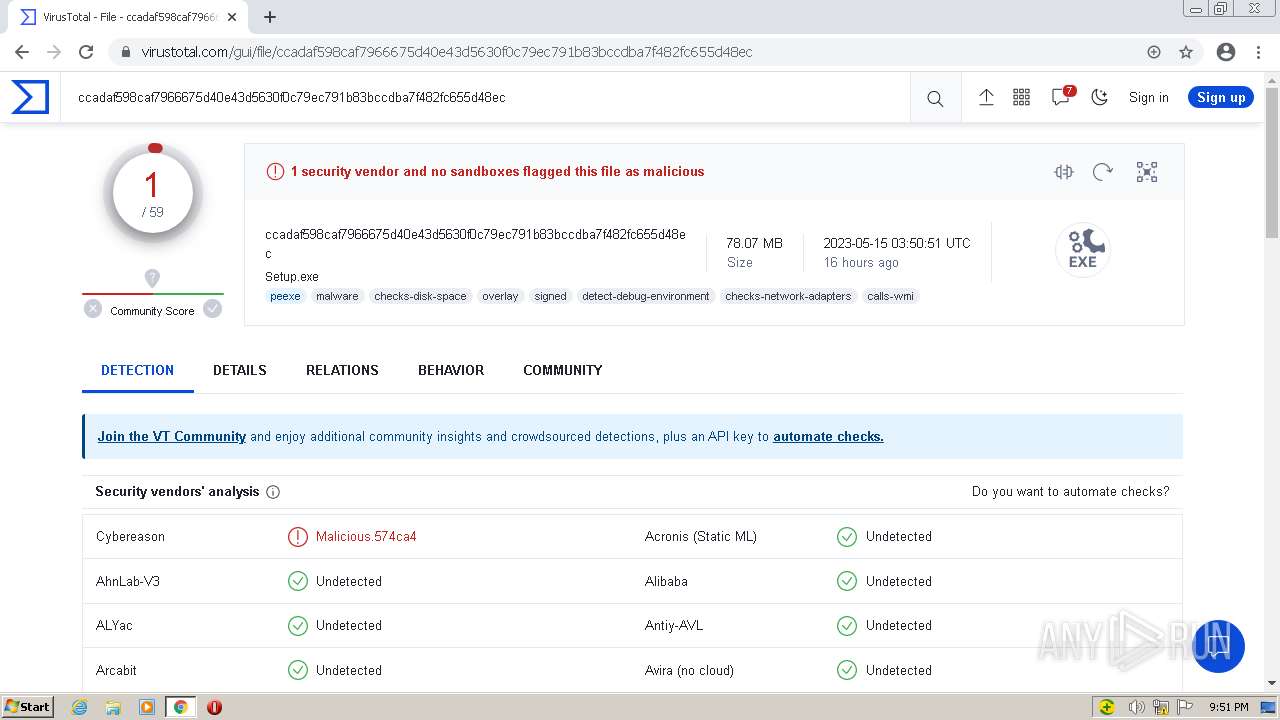Click community score upvote check icon
Screen dimensions: 1280x720
coord(212,309)
